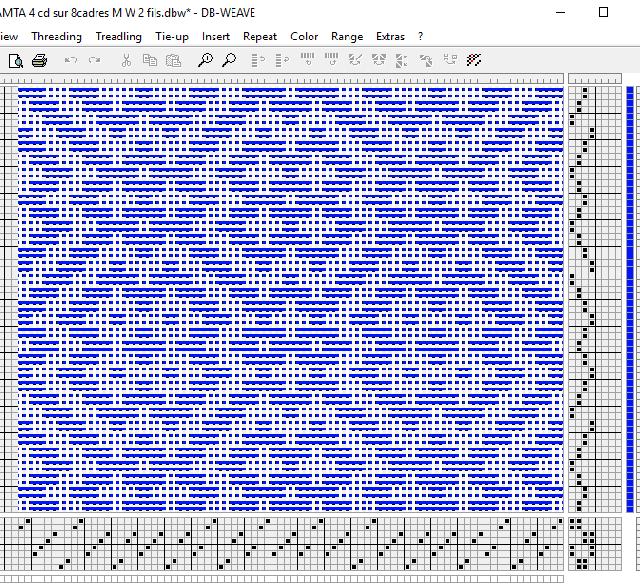
Task: Zoom out with the second magnifier icon
Action: click(229, 61)
